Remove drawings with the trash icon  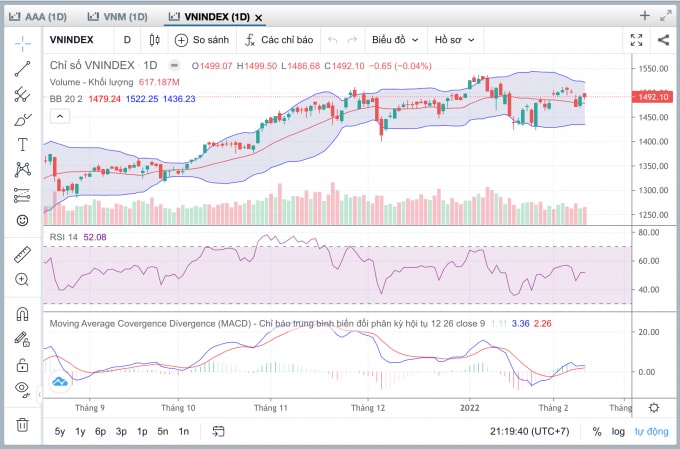click(23, 424)
